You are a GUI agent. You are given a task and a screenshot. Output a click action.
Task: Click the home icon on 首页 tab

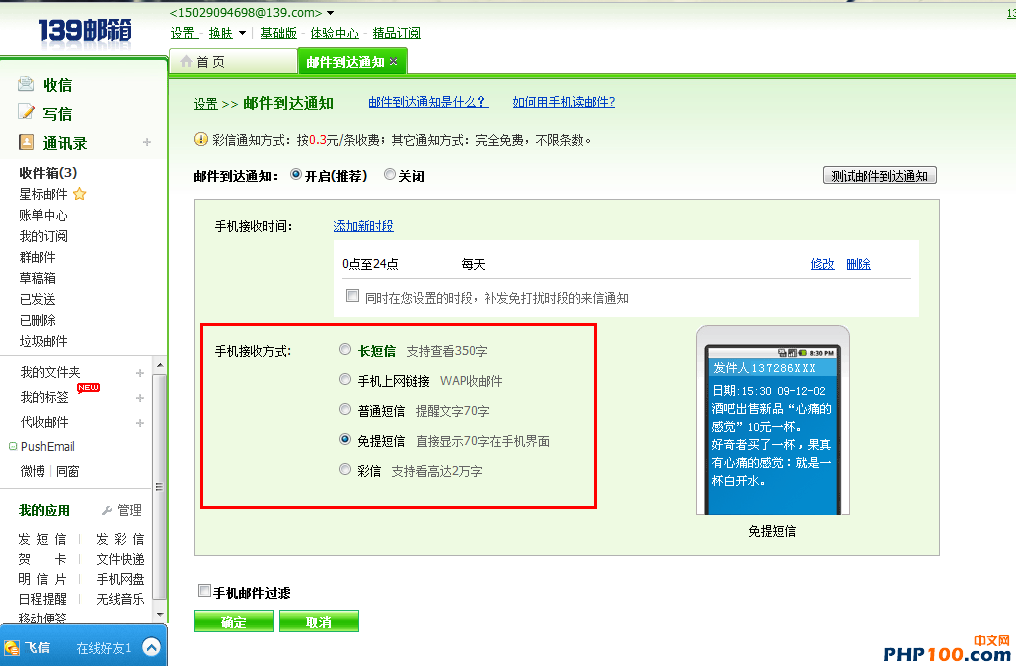point(185,62)
